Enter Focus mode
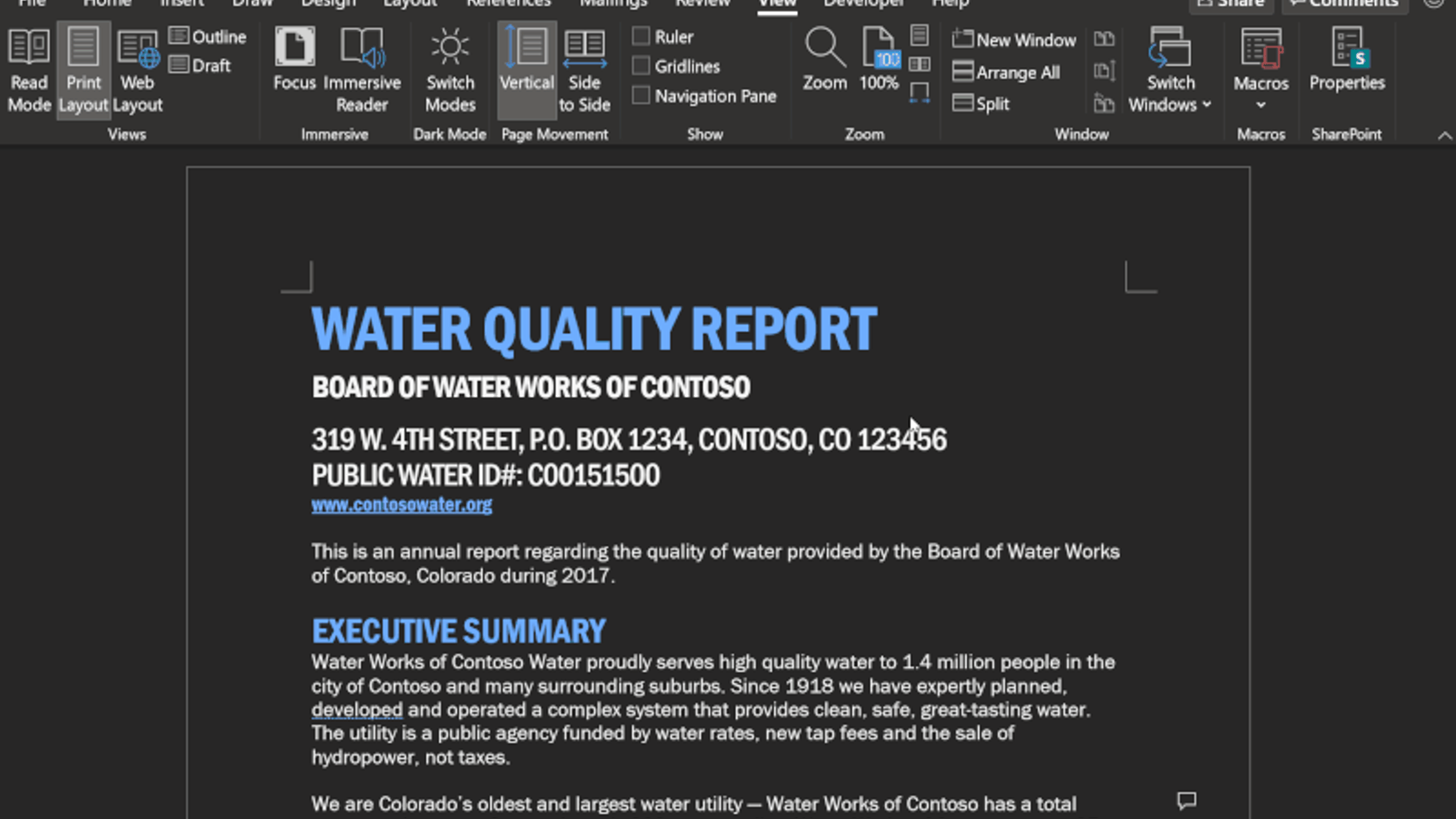Screen dimensions: 1456x819 click(295, 60)
